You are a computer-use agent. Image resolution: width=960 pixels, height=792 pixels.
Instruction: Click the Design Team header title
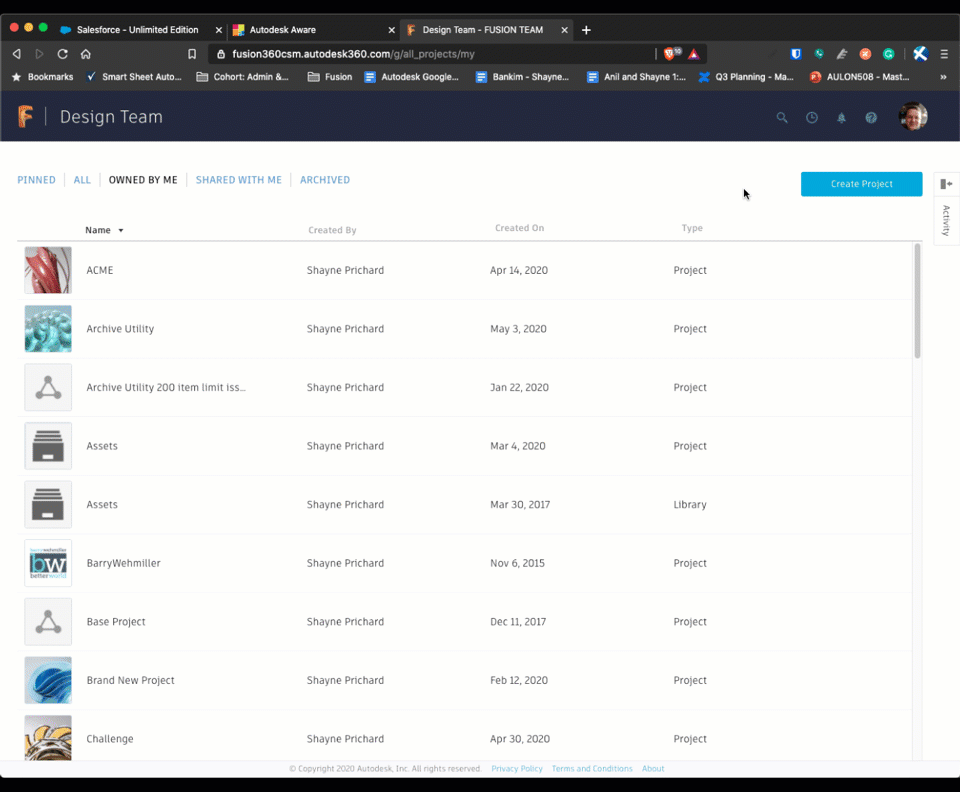pos(111,117)
